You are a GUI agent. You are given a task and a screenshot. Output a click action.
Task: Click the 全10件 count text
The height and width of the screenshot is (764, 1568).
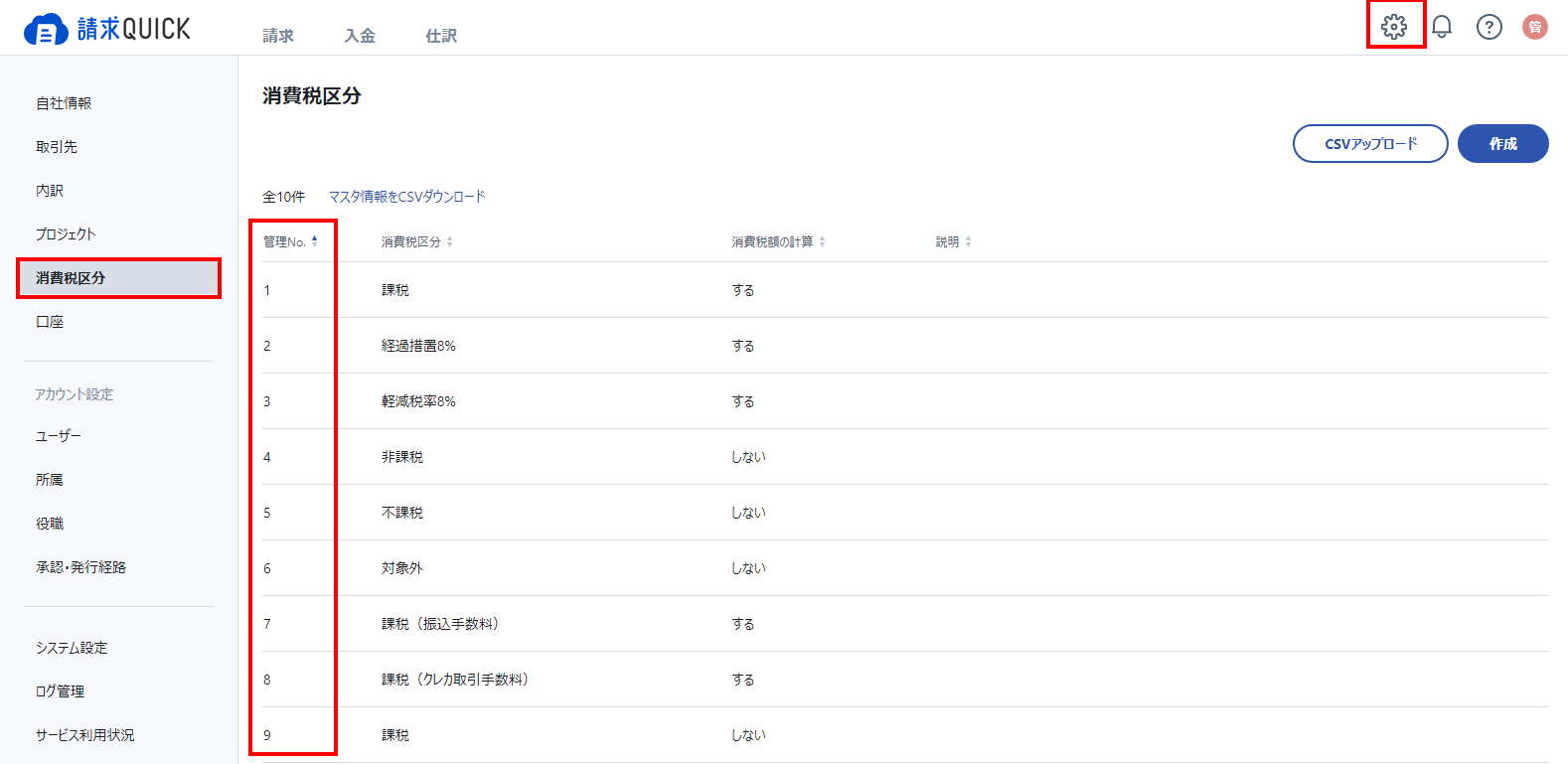pos(283,197)
